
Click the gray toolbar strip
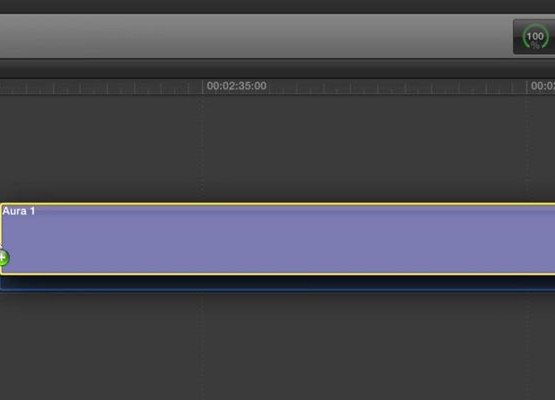tap(255, 36)
